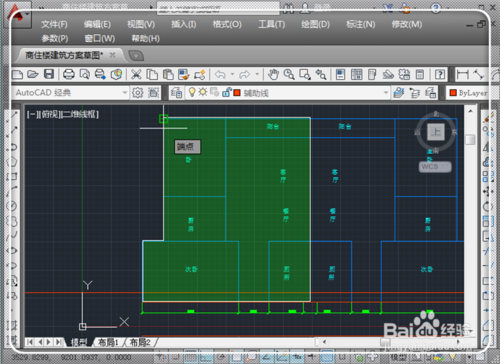500x364 pixels.
Task: Click the red layer color swatch
Action: pyautogui.click(x=237, y=93)
